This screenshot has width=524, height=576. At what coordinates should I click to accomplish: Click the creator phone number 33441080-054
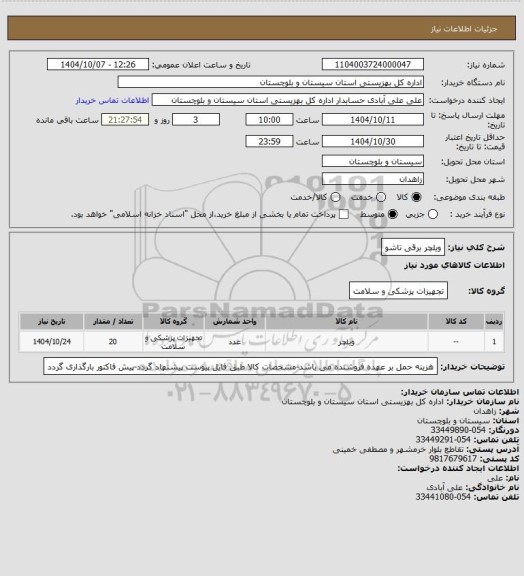(x=443, y=497)
